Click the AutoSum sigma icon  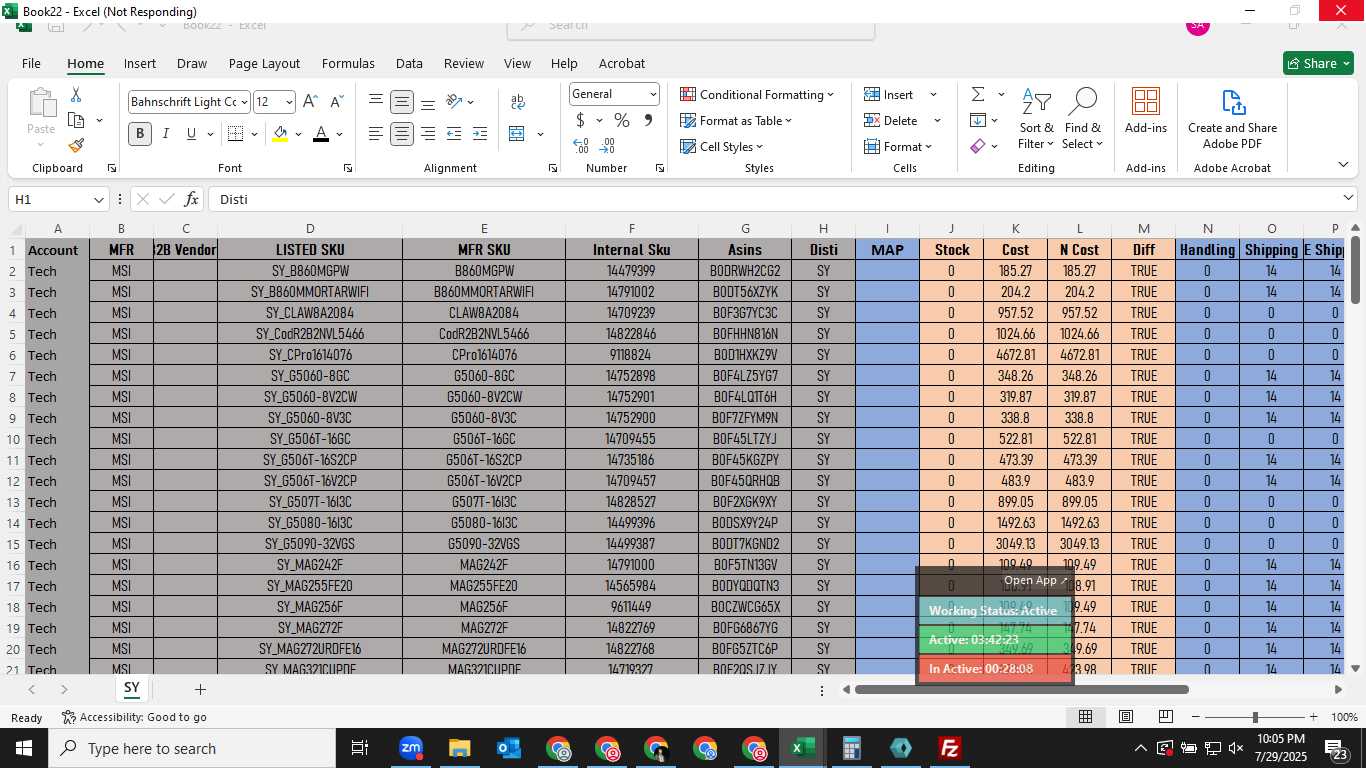point(978,94)
